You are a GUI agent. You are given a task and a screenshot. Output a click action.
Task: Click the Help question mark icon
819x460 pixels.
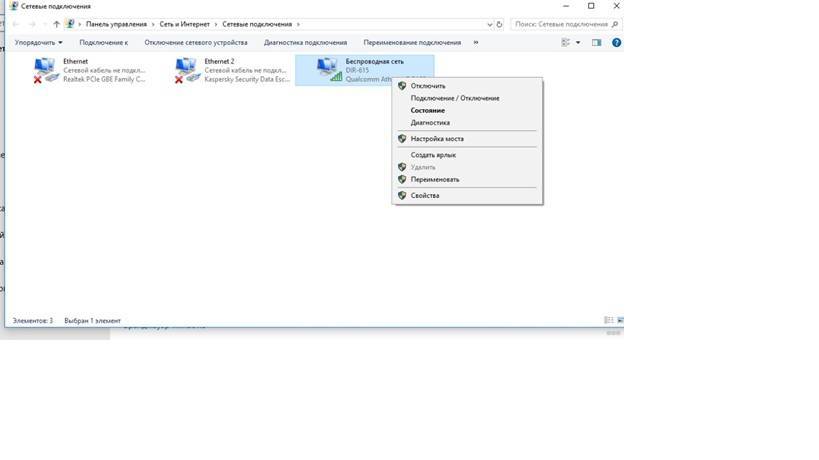616,43
